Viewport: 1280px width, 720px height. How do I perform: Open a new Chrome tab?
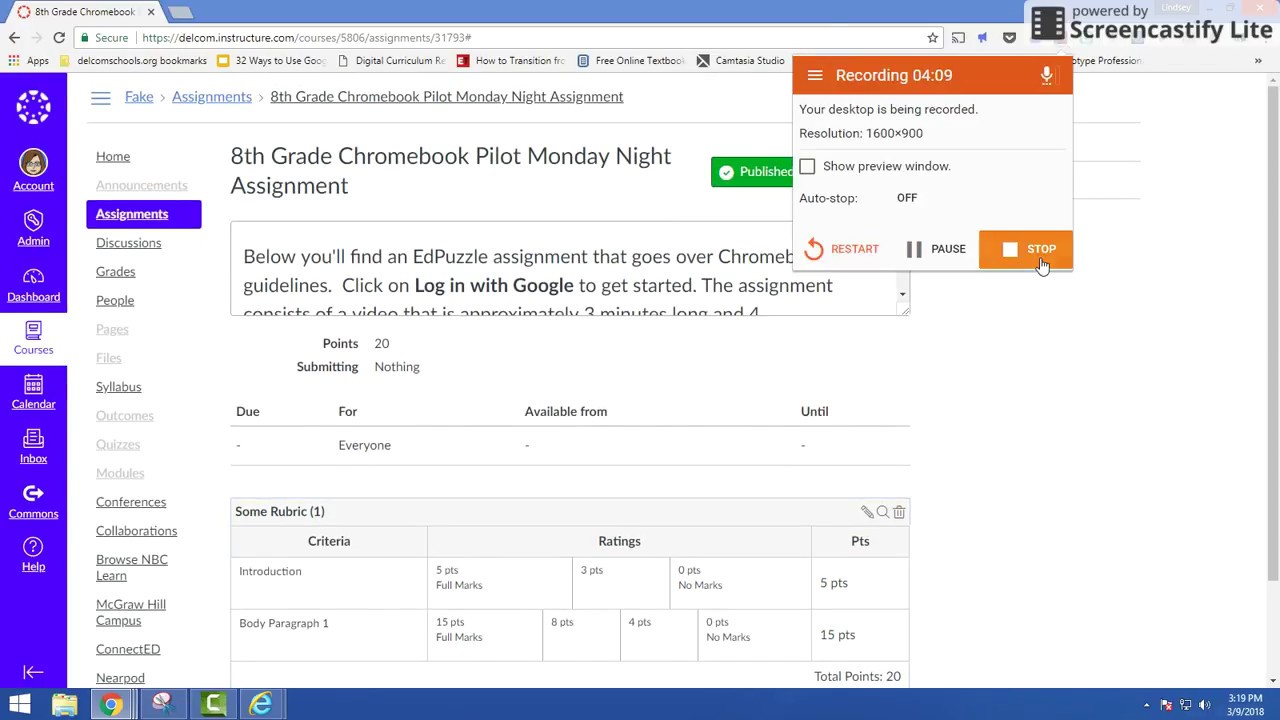(180, 12)
